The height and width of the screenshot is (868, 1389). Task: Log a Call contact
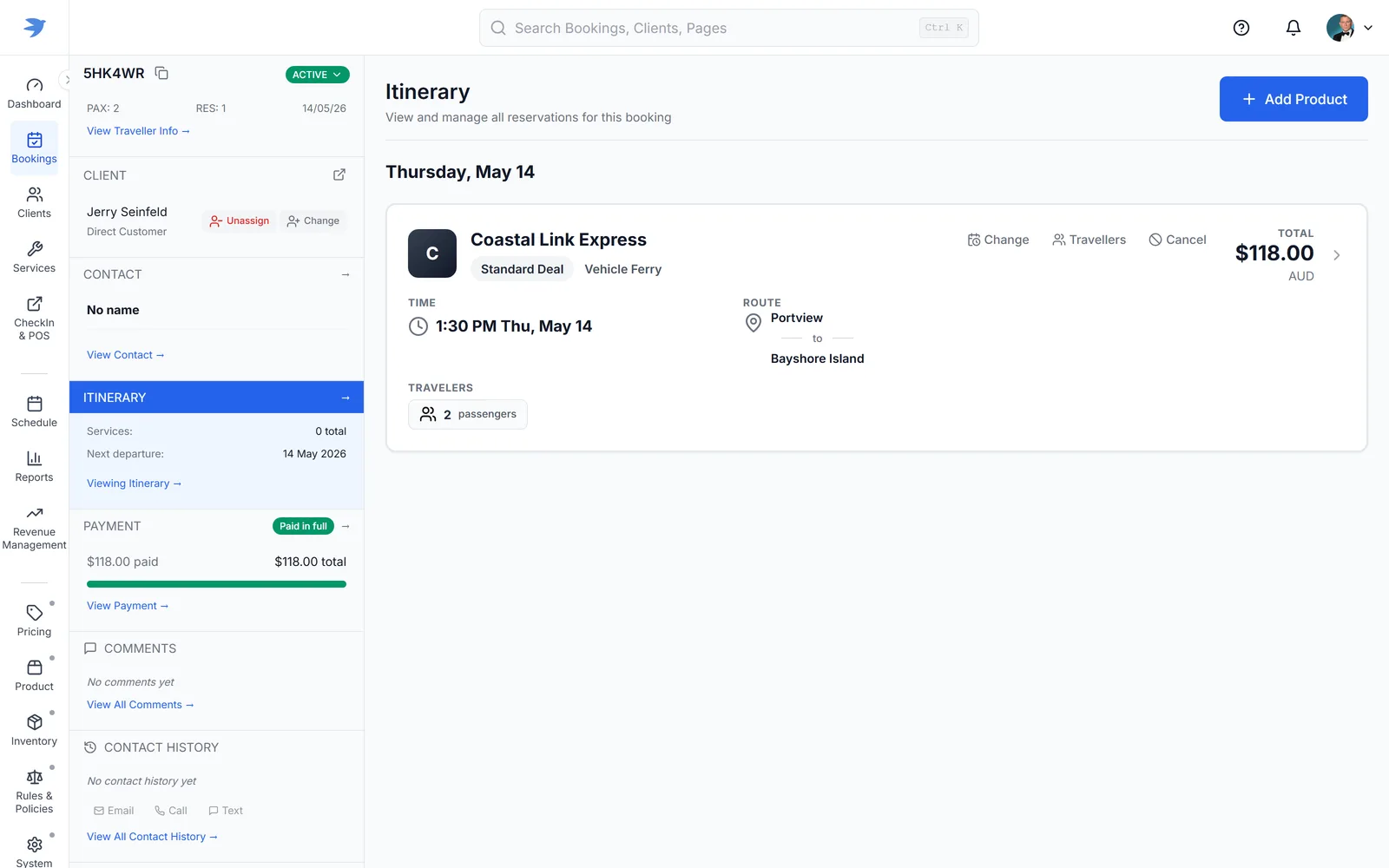pyautogui.click(x=170, y=811)
